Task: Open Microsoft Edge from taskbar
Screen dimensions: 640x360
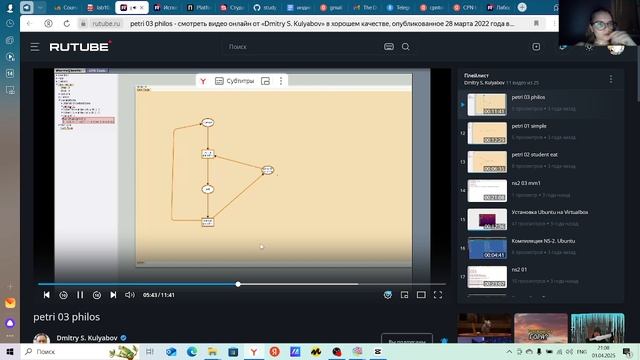Action: point(191,351)
